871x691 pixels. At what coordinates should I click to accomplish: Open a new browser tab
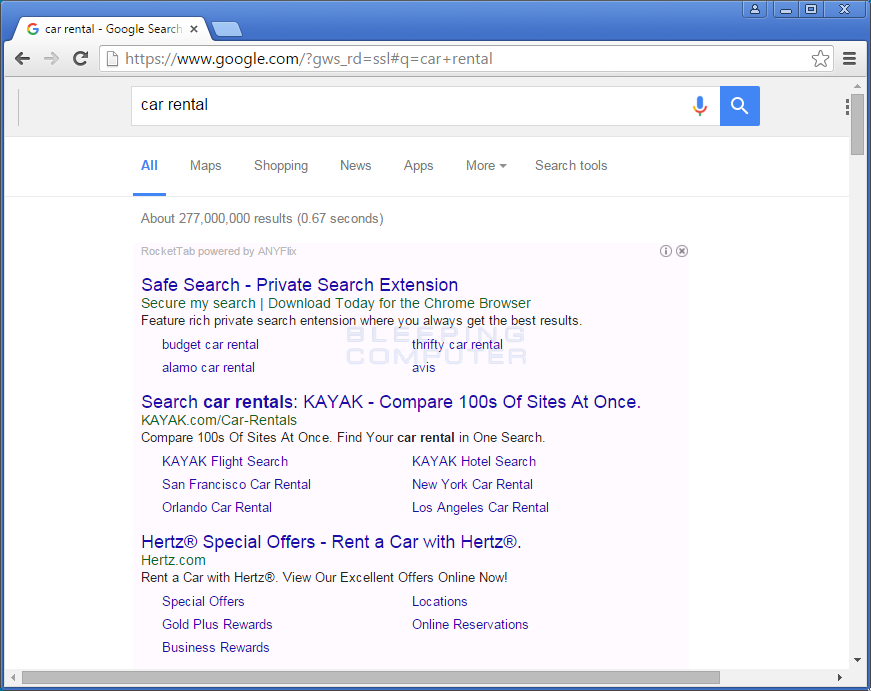(227, 29)
